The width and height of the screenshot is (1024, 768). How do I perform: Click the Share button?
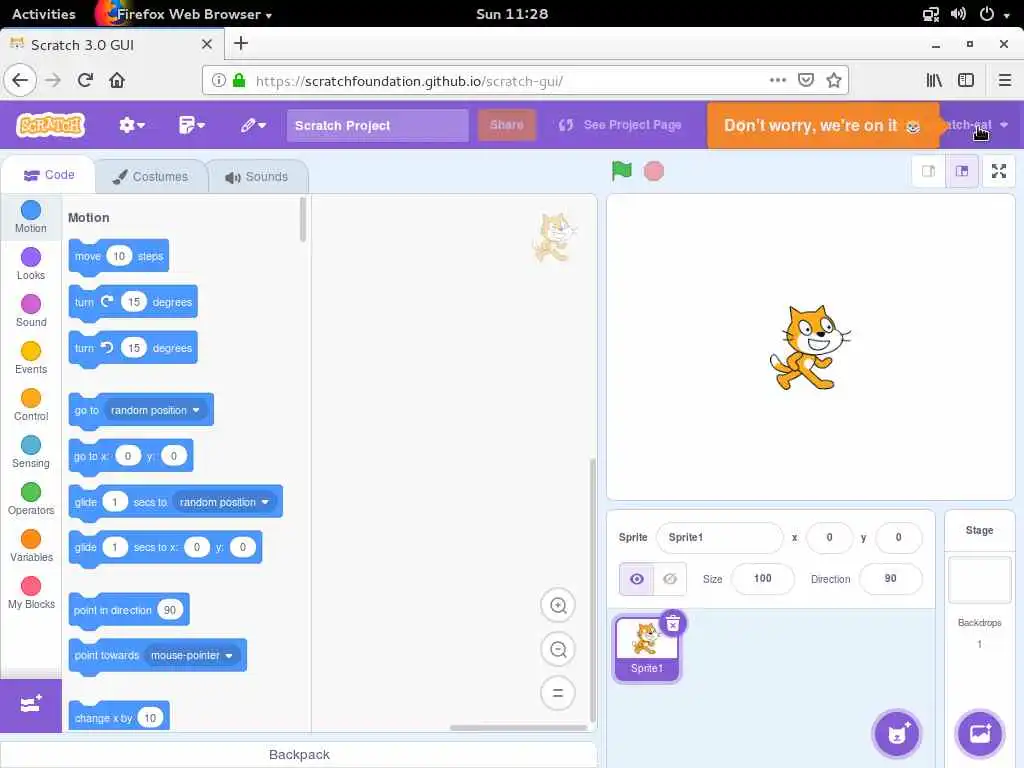pyautogui.click(x=507, y=125)
